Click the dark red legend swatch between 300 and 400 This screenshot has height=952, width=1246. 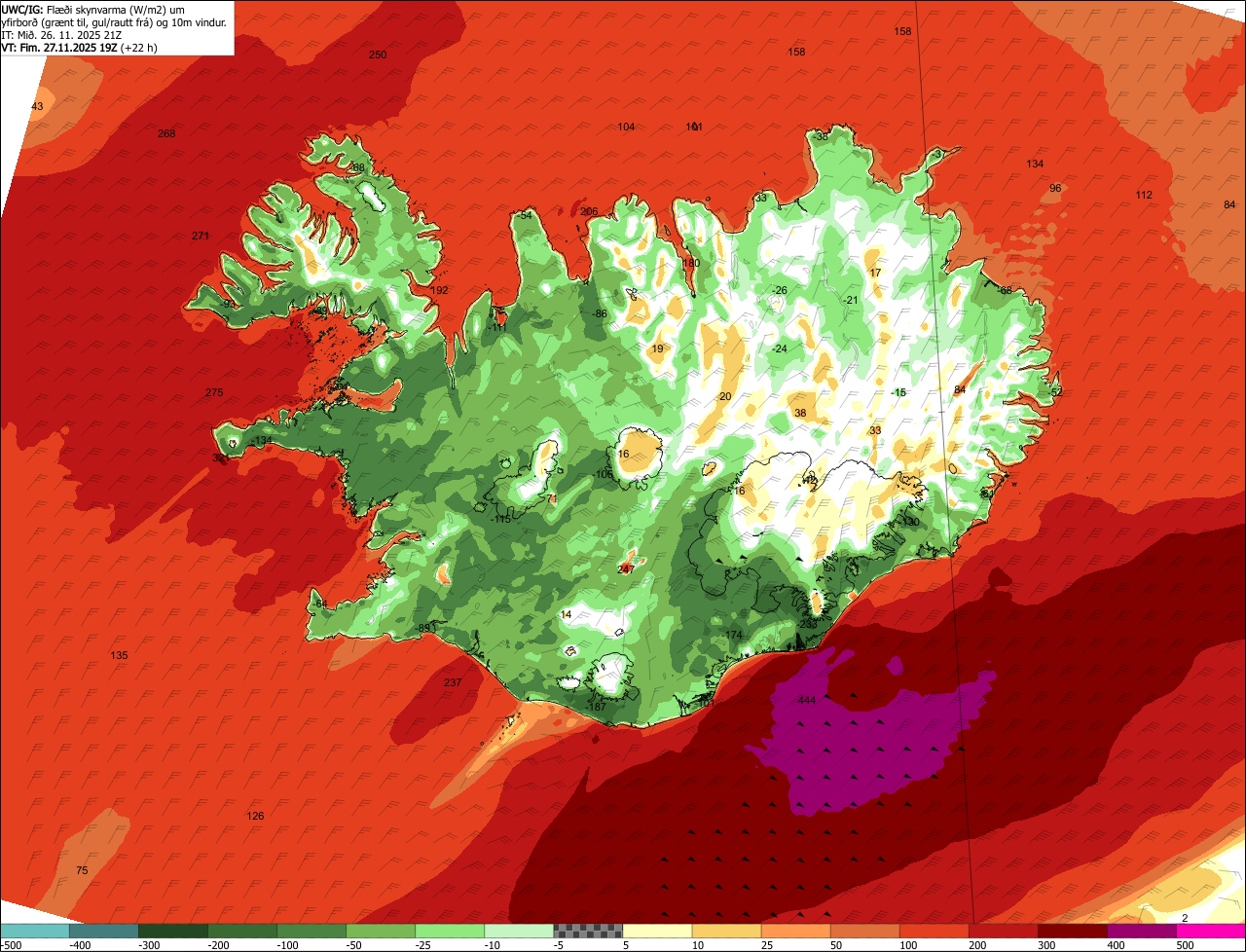click(x=1073, y=930)
